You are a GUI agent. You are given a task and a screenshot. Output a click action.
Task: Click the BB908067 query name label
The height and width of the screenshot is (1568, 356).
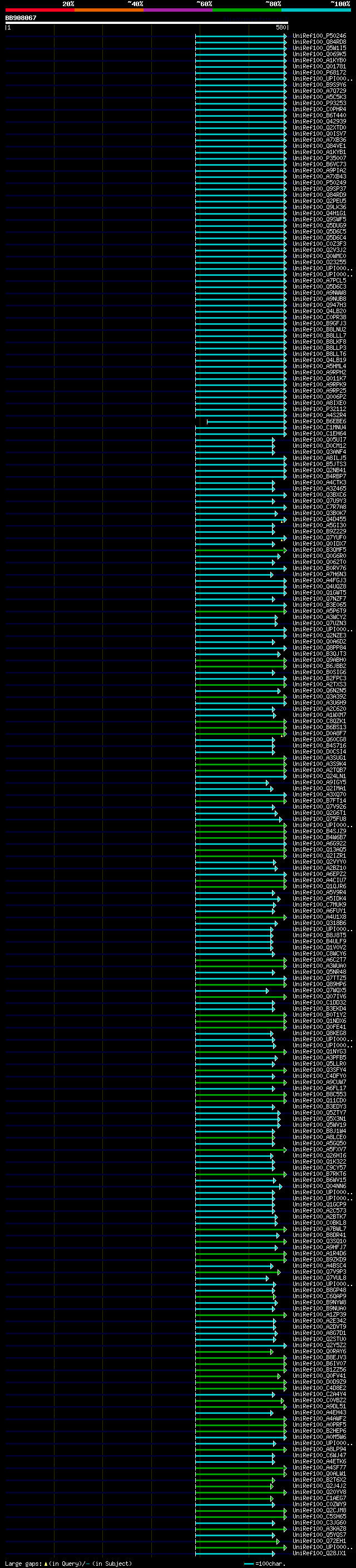(x=21, y=18)
